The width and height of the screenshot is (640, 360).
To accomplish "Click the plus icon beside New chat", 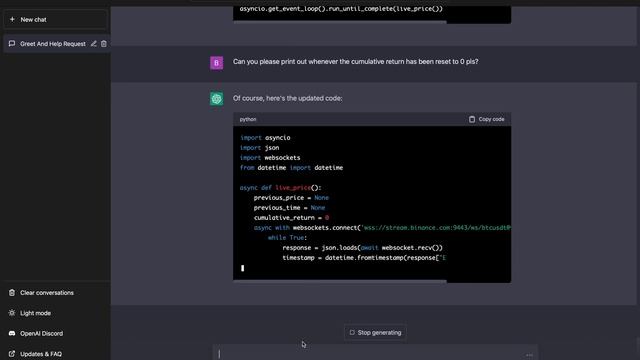I will tap(12, 19).
